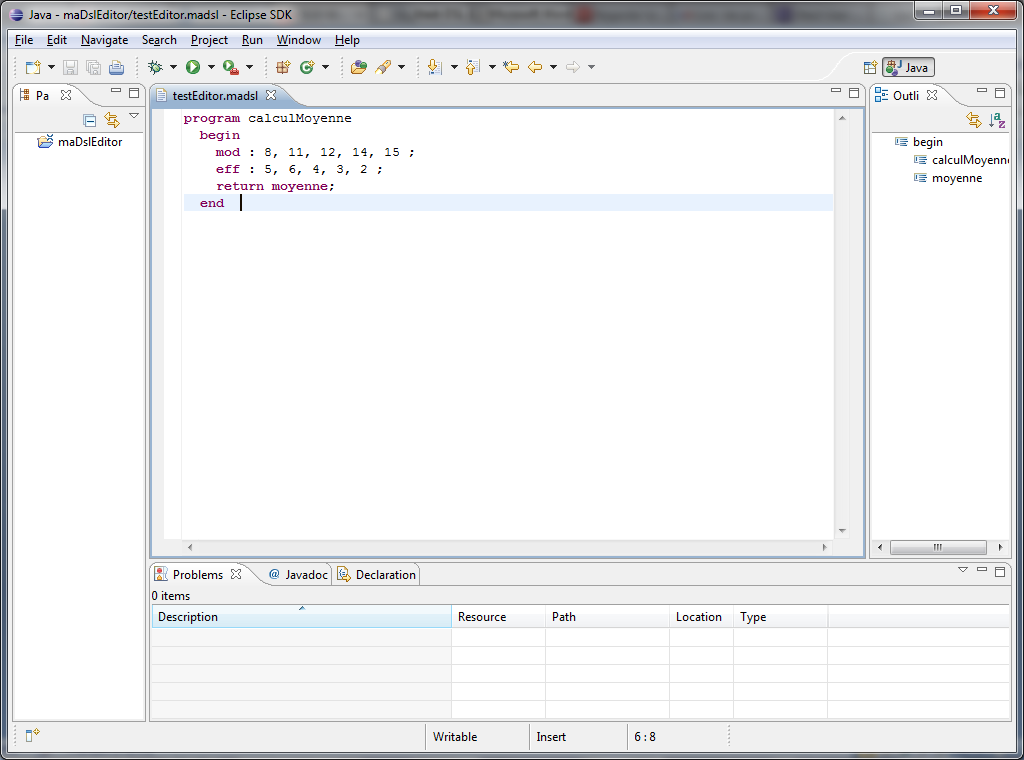
Task: Switch to the Java perspective button
Action: [x=909, y=67]
